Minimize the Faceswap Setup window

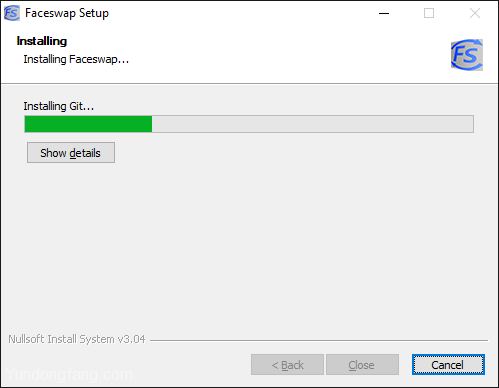tap(384, 13)
